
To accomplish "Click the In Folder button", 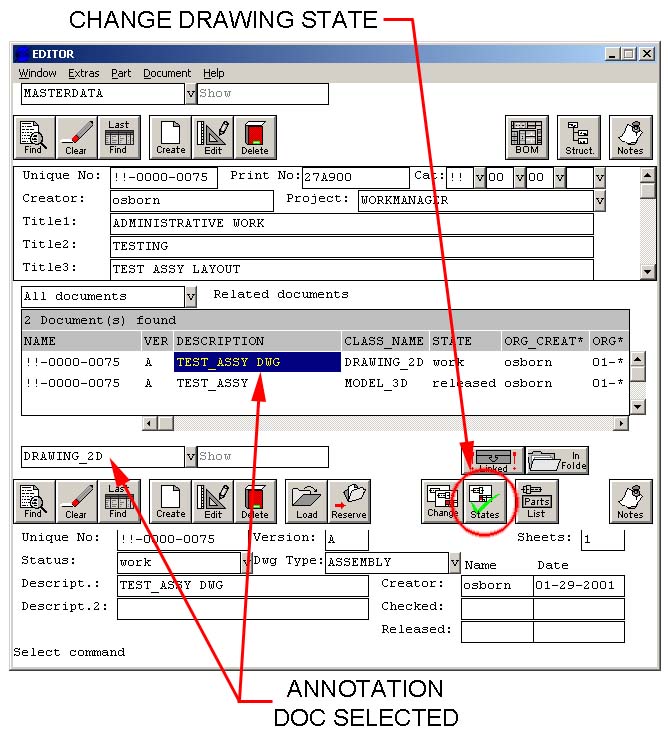I will click(557, 460).
